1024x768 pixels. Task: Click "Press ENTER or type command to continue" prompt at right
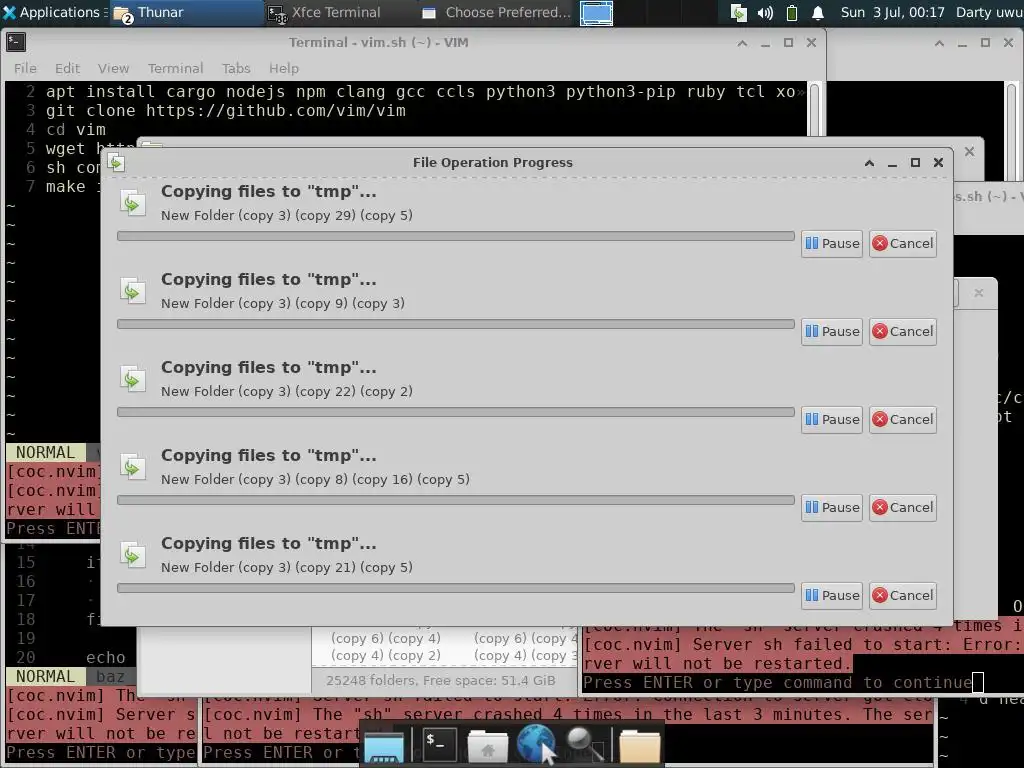click(x=777, y=683)
